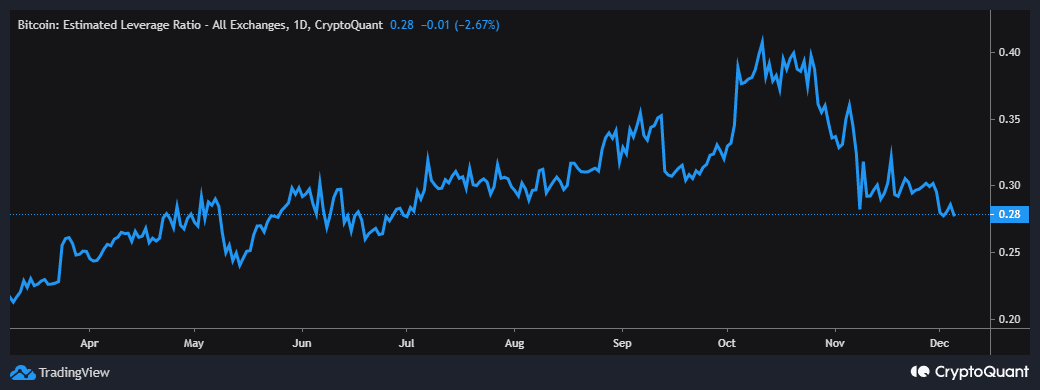The width and height of the screenshot is (1040, 390).
Task: Click the CryptoQuant logo icon
Action: pos(921,371)
